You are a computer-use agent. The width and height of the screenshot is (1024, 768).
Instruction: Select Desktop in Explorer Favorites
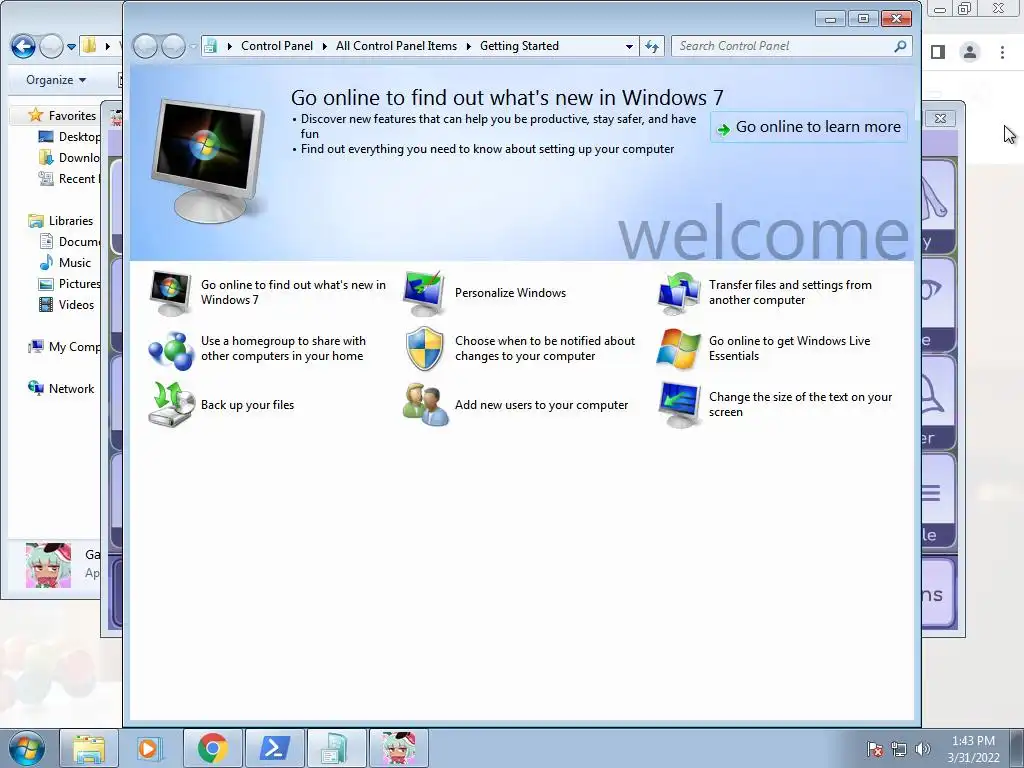[x=79, y=136]
